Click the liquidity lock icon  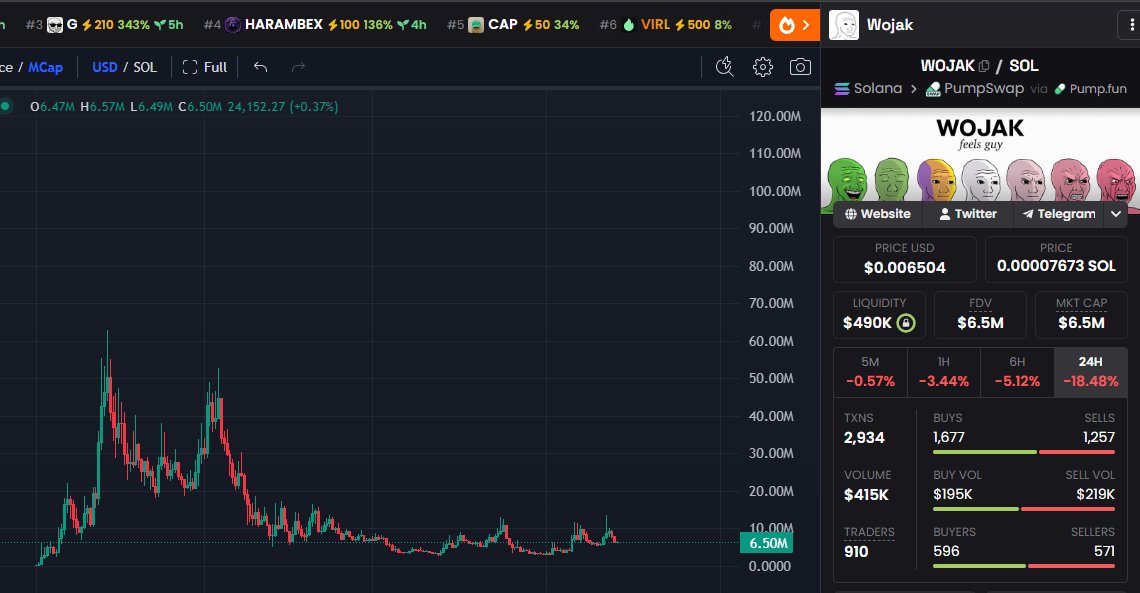point(906,323)
